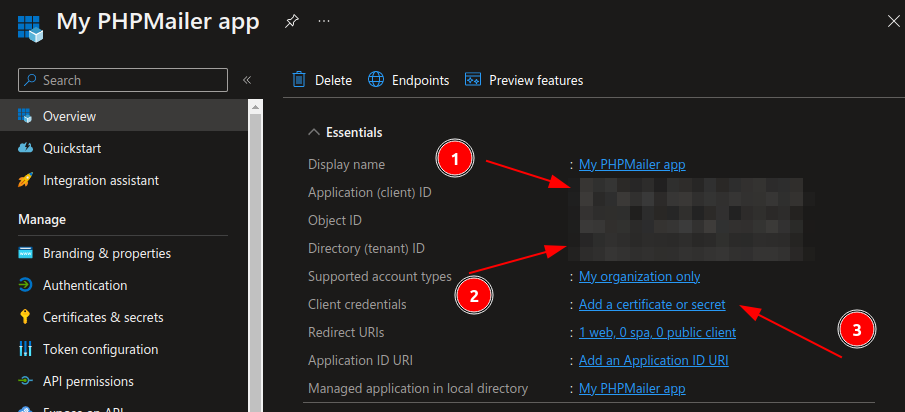
Task: Open Preview features
Action: [536, 80]
